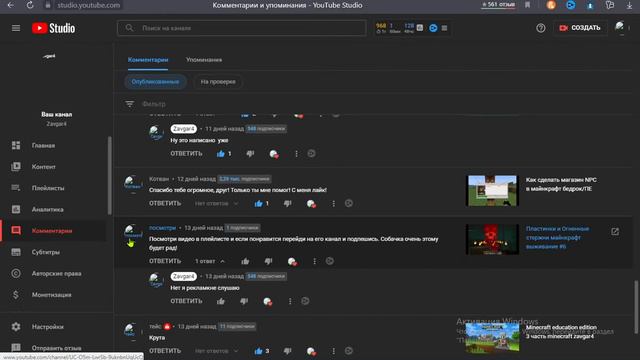The width and height of the screenshot is (640, 360).
Task: Open the account avatar menu
Action: tap(620, 27)
